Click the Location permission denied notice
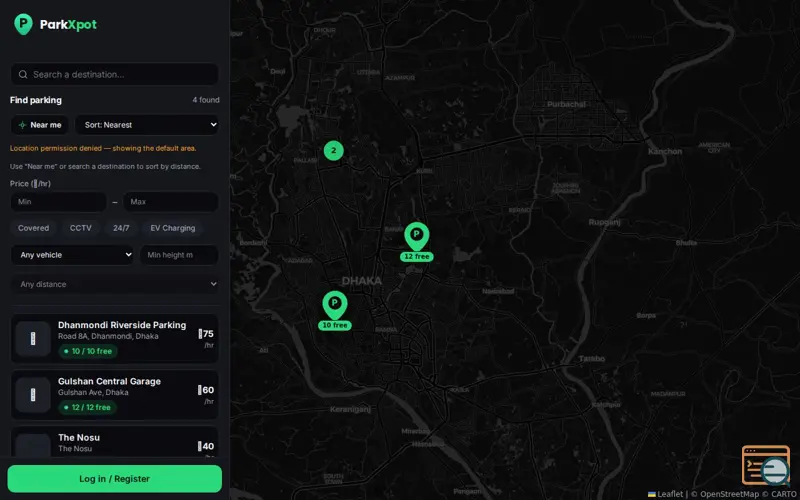800x500 pixels. click(x=103, y=148)
